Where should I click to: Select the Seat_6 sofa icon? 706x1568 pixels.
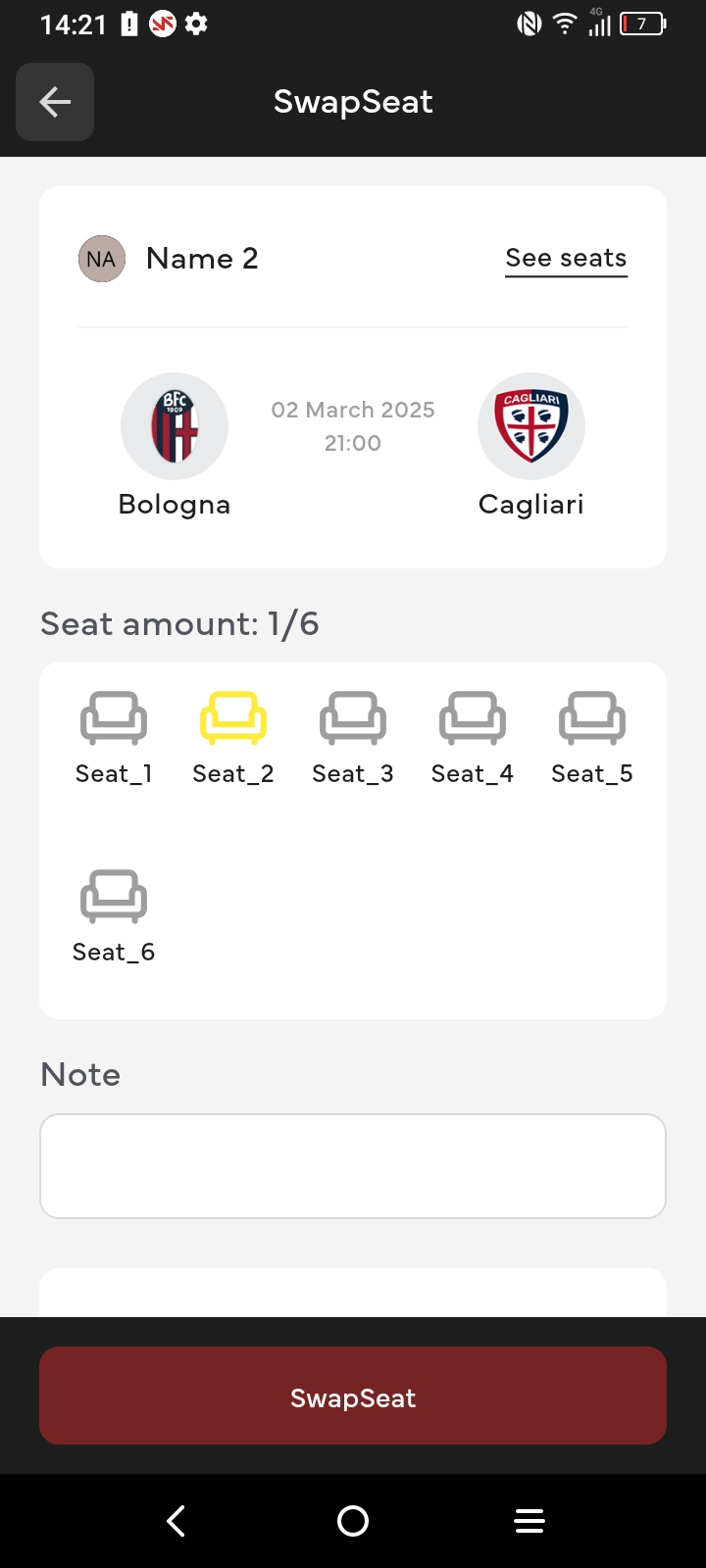pyautogui.click(x=114, y=898)
